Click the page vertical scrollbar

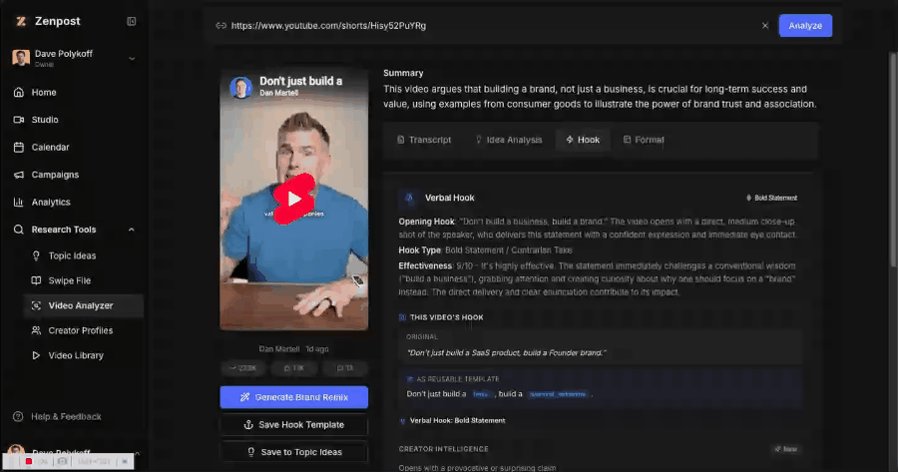(x=892, y=159)
